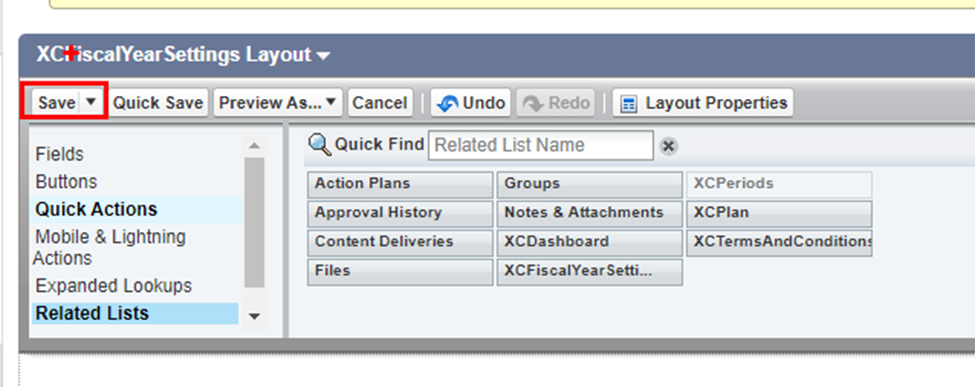Image resolution: width=975 pixels, height=387 pixels.
Task: Click the Undo arrow icon
Action: pos(448,103)
